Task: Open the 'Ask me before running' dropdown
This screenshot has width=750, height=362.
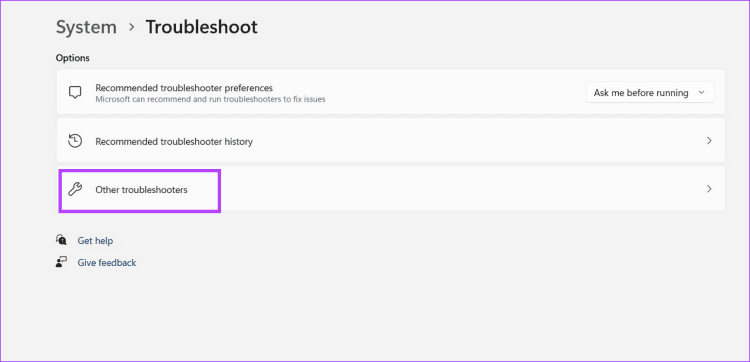Action: coord(650,93)
